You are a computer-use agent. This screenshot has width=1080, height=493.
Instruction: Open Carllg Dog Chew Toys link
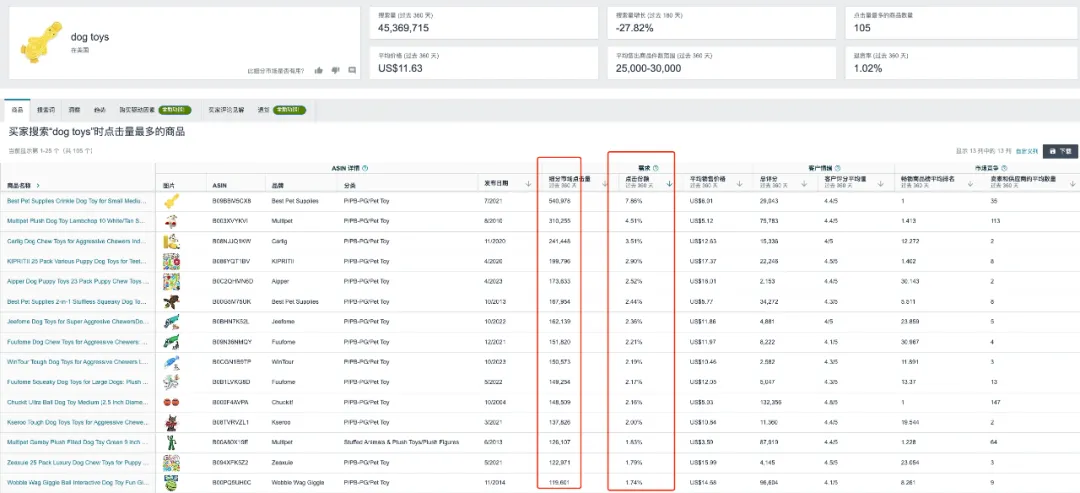click(77, 241)
